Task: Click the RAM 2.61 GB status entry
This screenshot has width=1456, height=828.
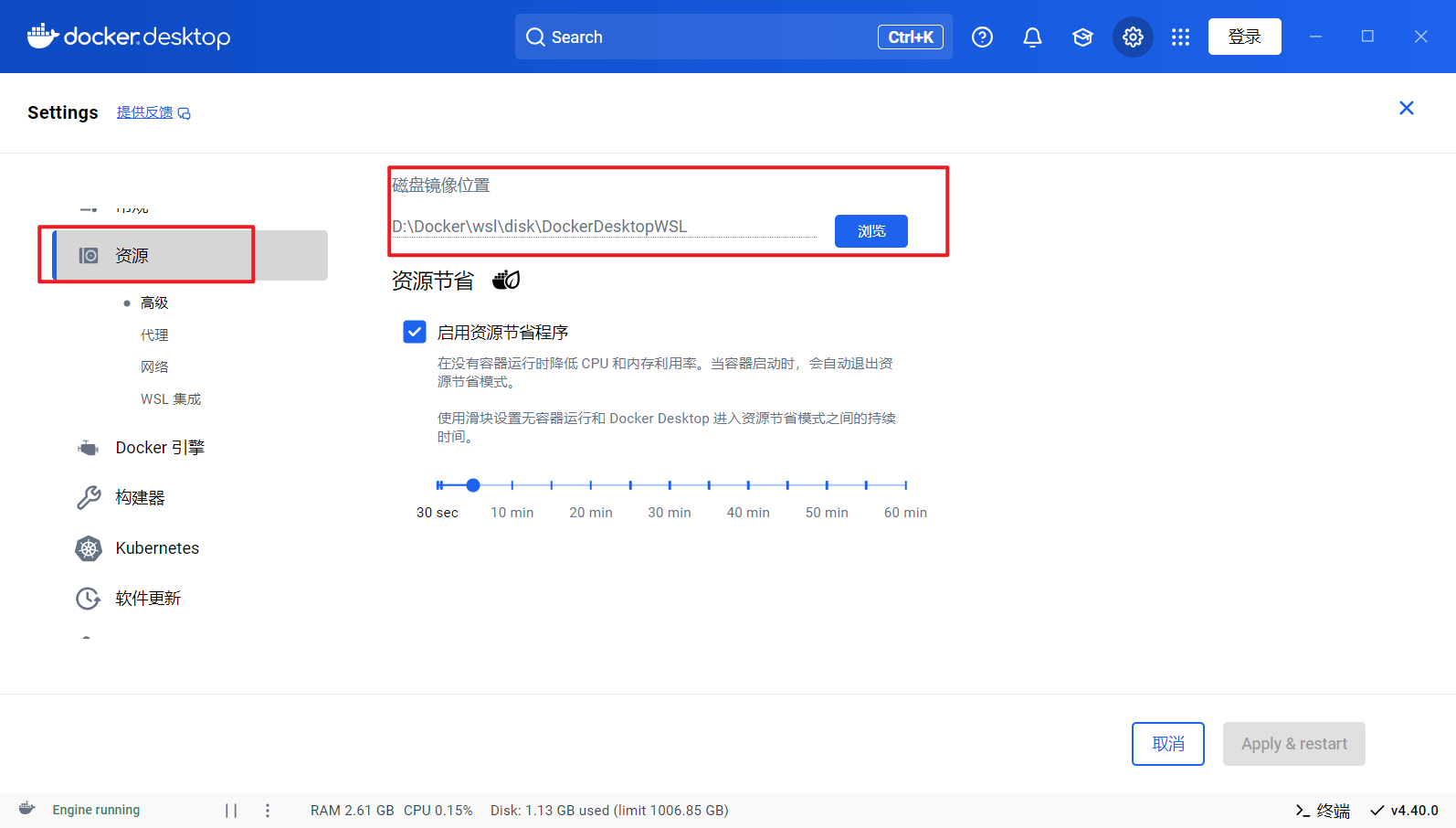Action: coord(353,811)
